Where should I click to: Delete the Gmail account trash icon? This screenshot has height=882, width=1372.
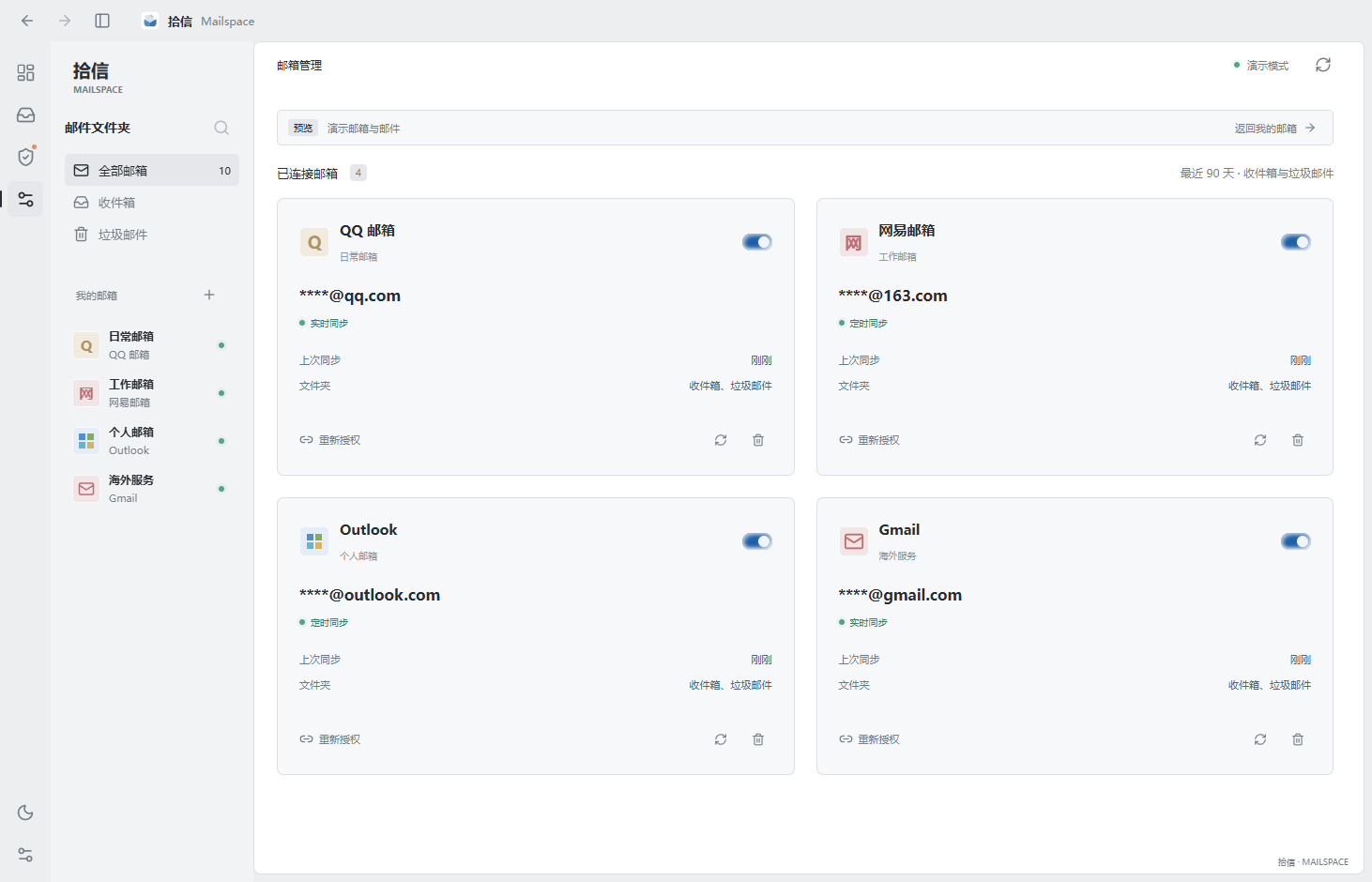[x=1298, y=739]
